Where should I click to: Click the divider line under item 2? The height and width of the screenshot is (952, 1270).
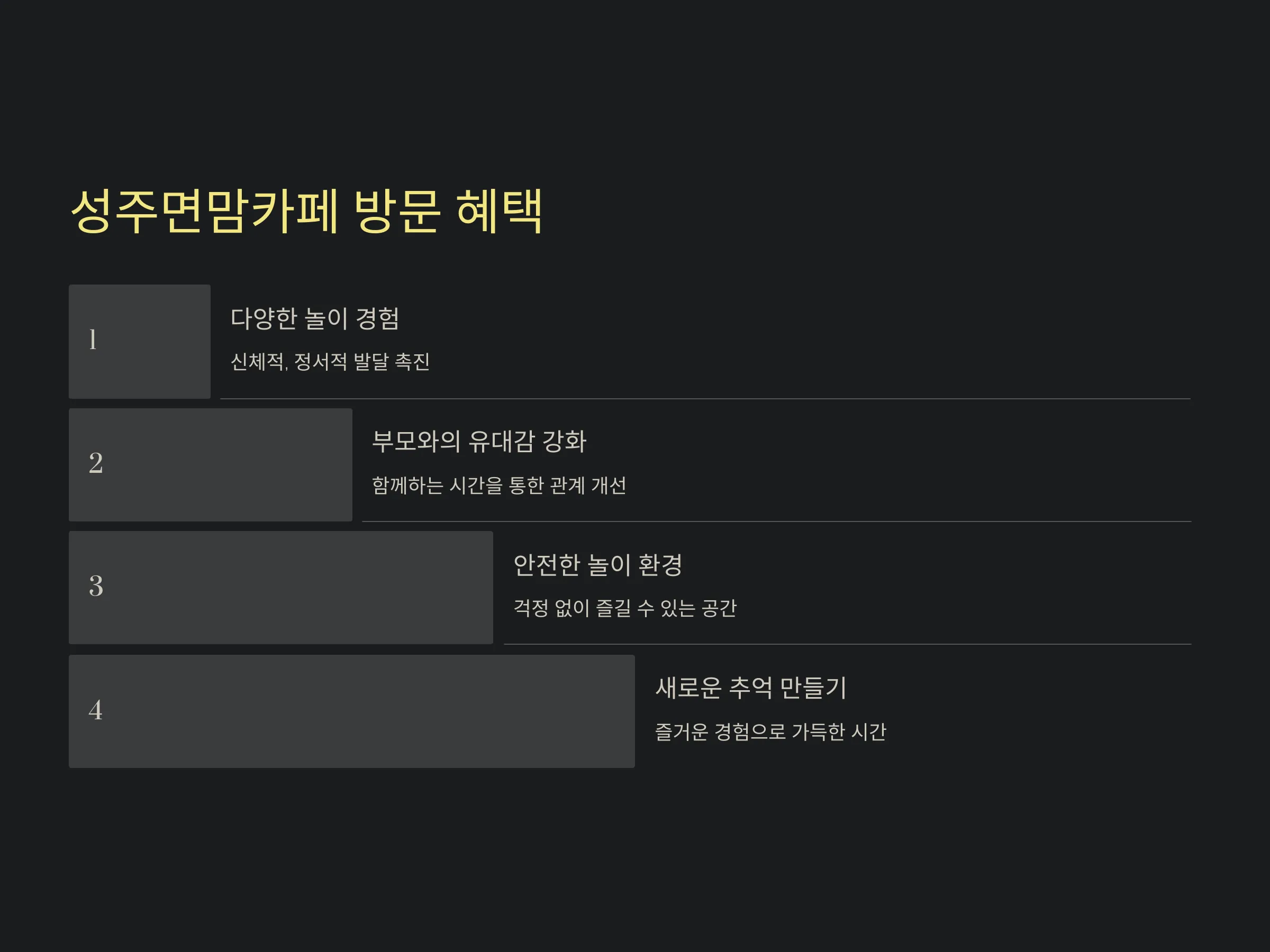(776, 521)
